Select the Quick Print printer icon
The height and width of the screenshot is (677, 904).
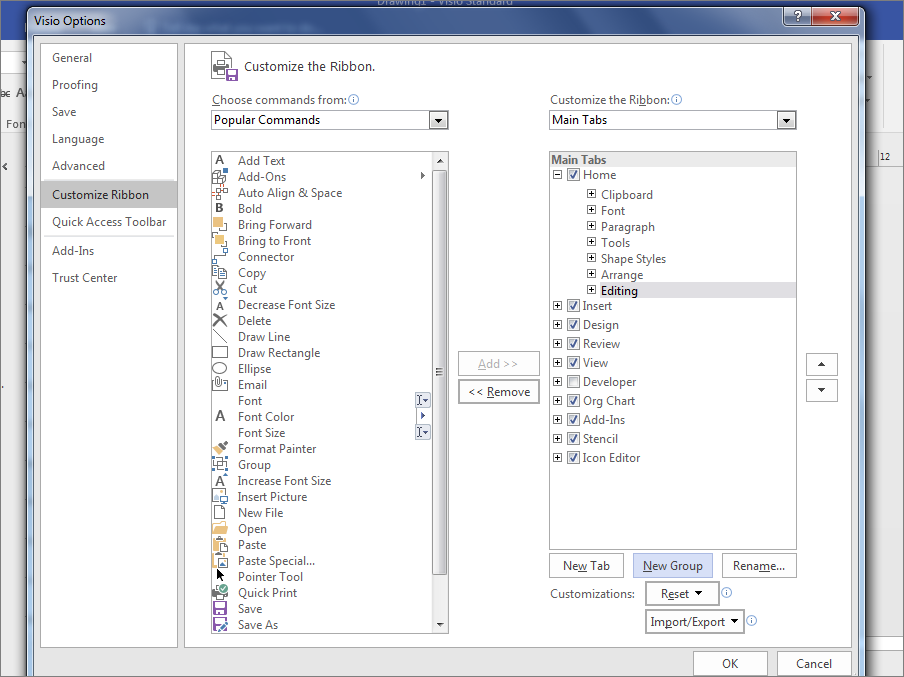(x=220, y=593)
